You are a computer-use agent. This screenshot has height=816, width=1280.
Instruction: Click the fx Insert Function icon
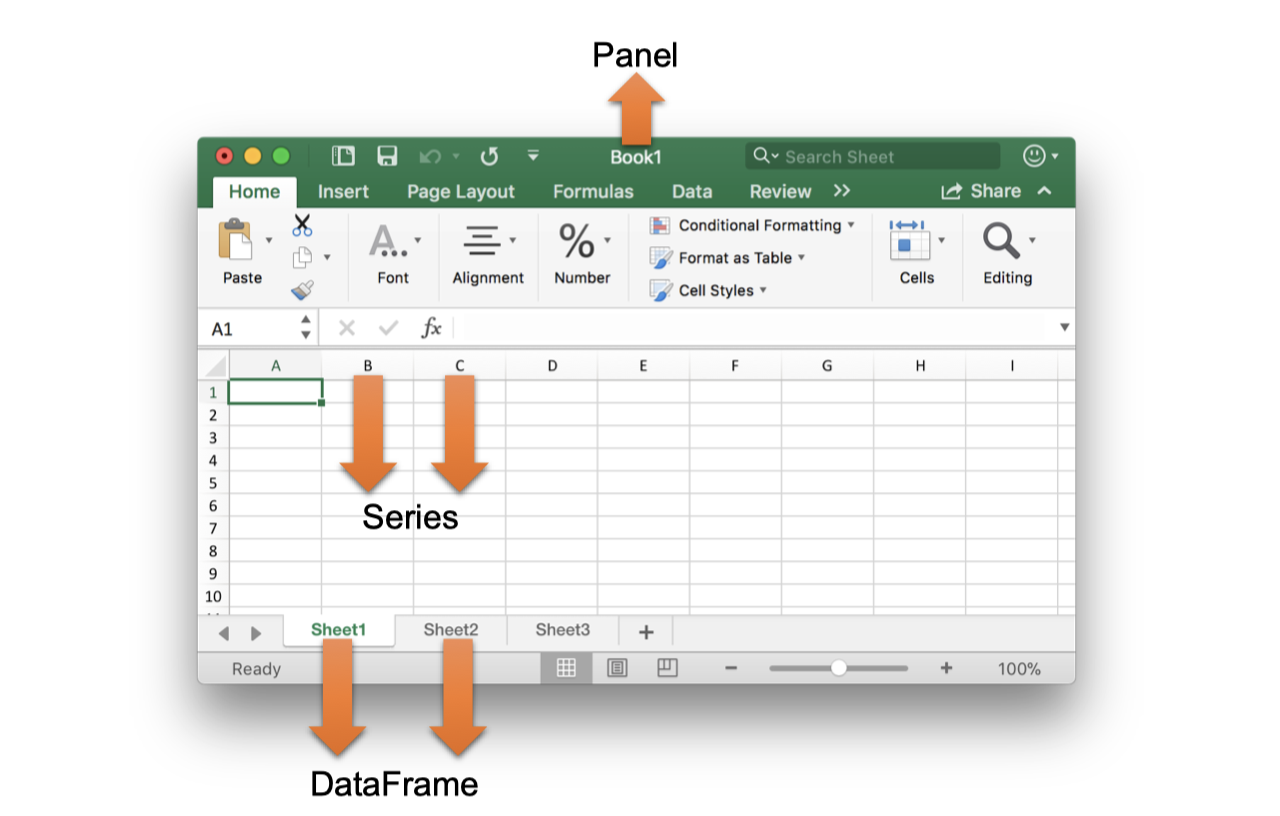click(x=431, y=328)
